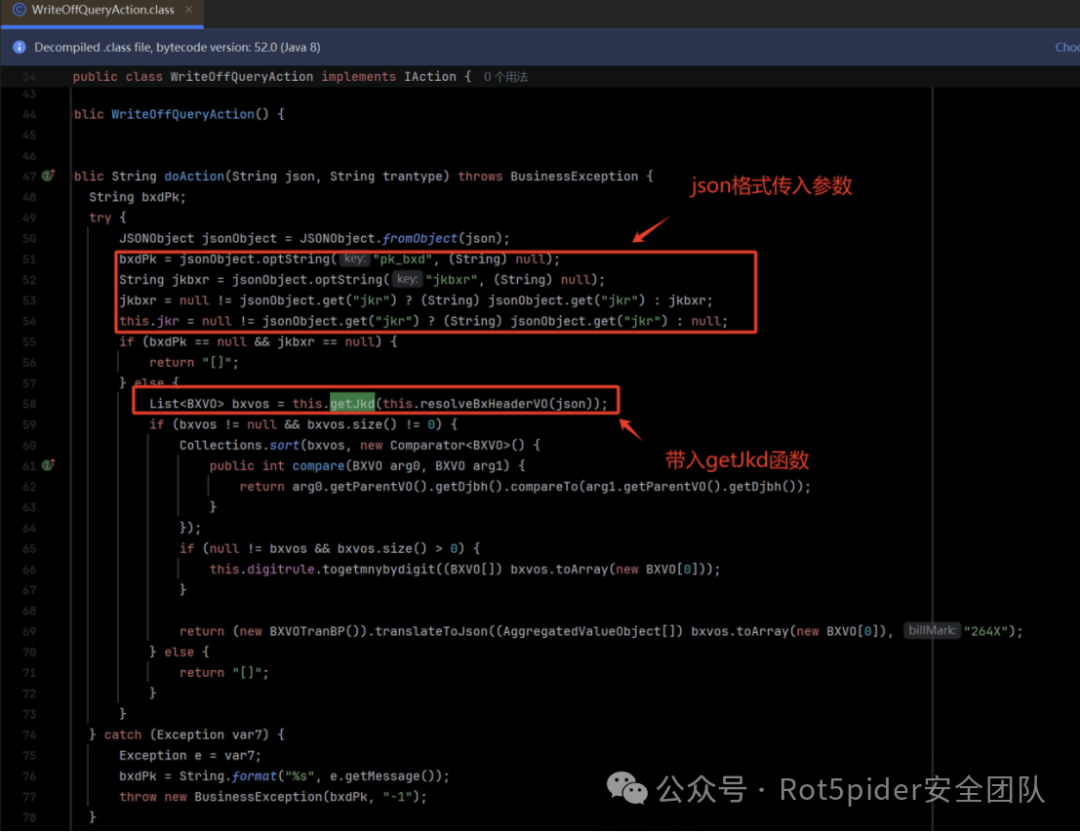Screen dimensions: 1080x832
Task: Select the WriteOffQueryAction.class editor tab
Action: pyautogui.click(x=103, y=10)
